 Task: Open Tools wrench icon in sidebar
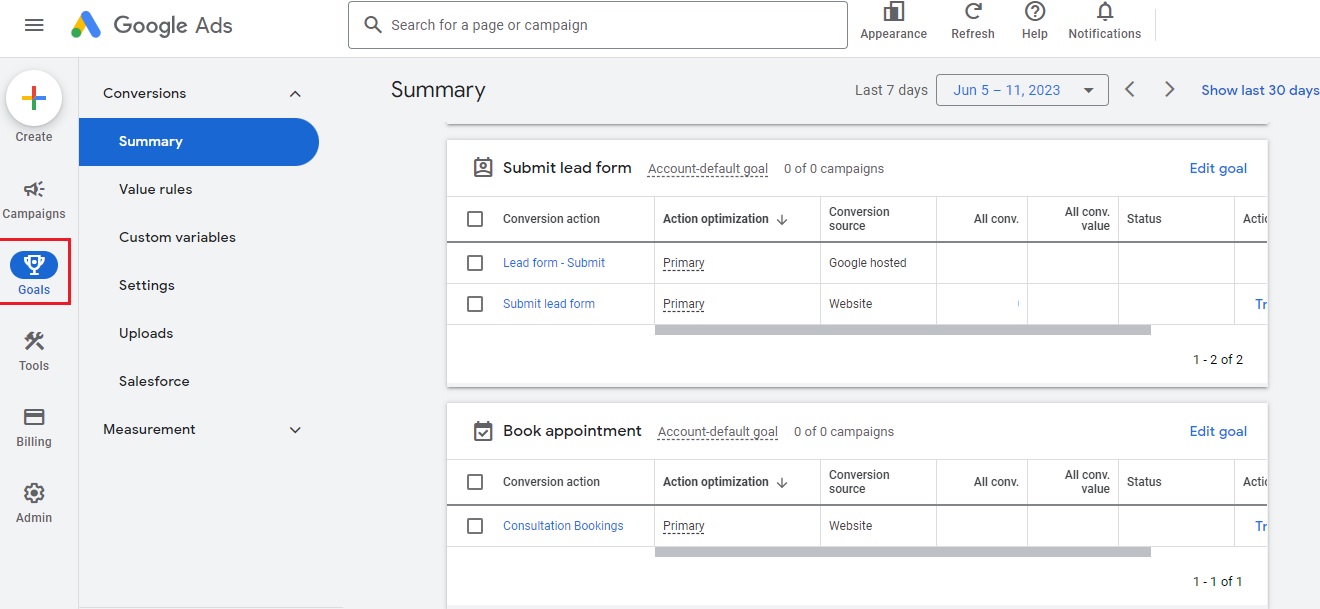coord(34,342)
